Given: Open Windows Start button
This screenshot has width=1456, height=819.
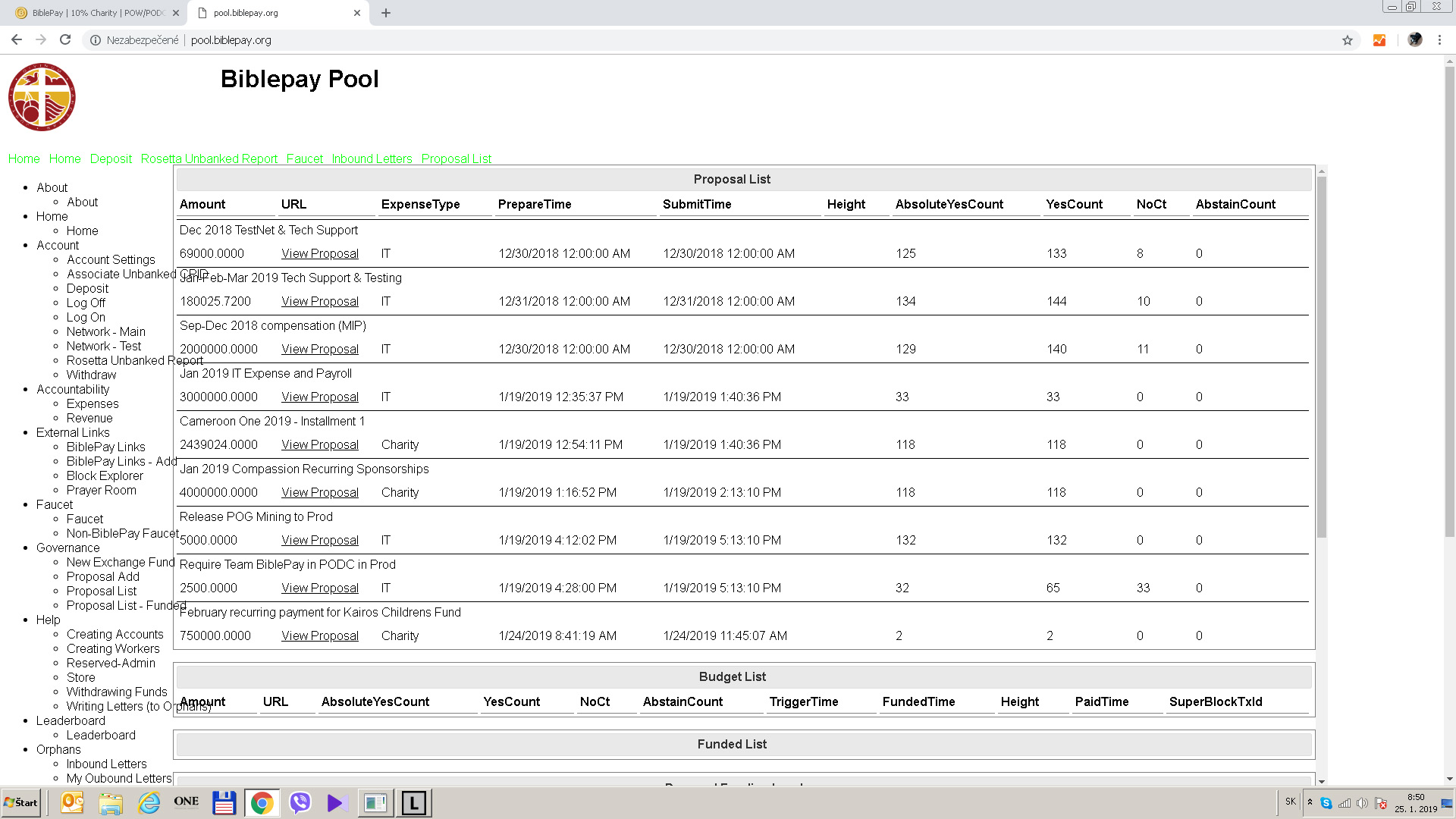Looking at the screenshot, I should tap(21, 803).
